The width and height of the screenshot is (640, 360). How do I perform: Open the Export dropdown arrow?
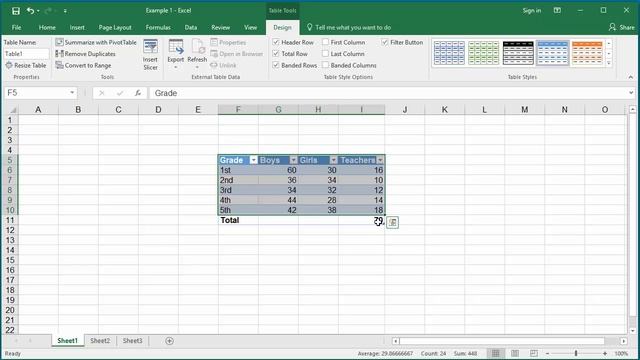(x=176, y=67)
